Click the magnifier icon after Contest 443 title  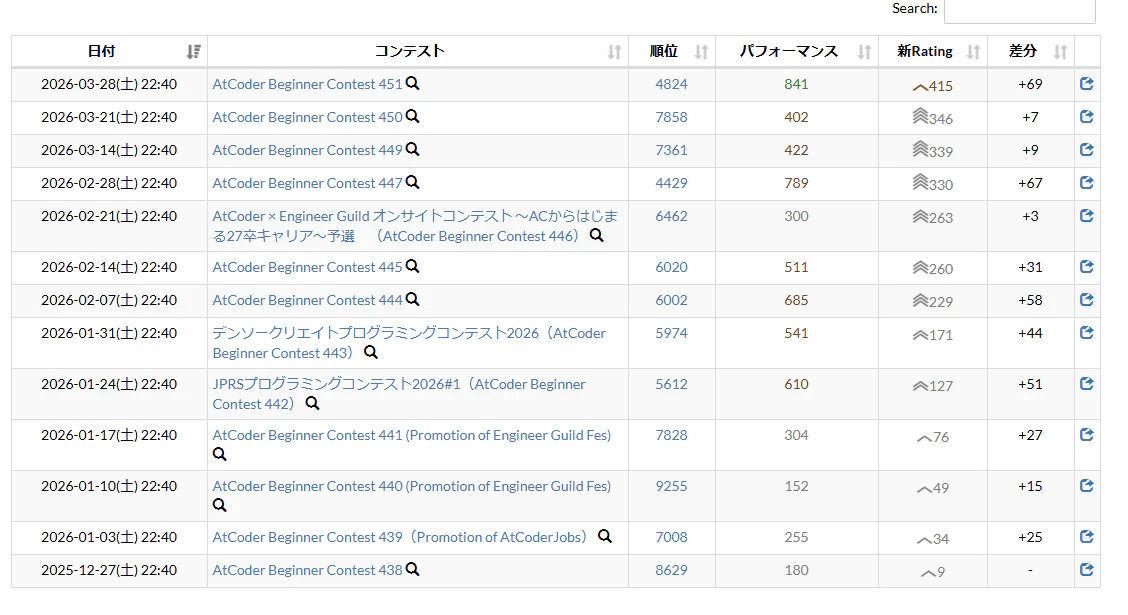(370, 352)
